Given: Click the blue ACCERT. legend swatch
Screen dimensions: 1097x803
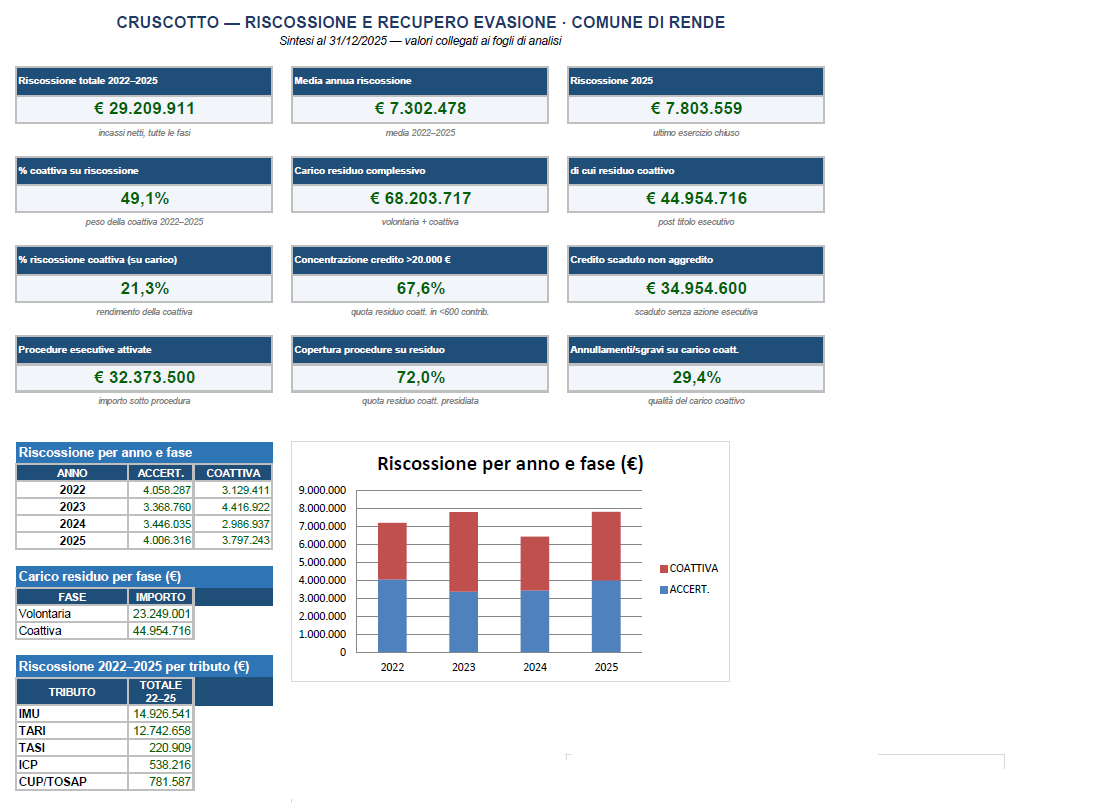Looking at the screenshot, I should point(663,590).
